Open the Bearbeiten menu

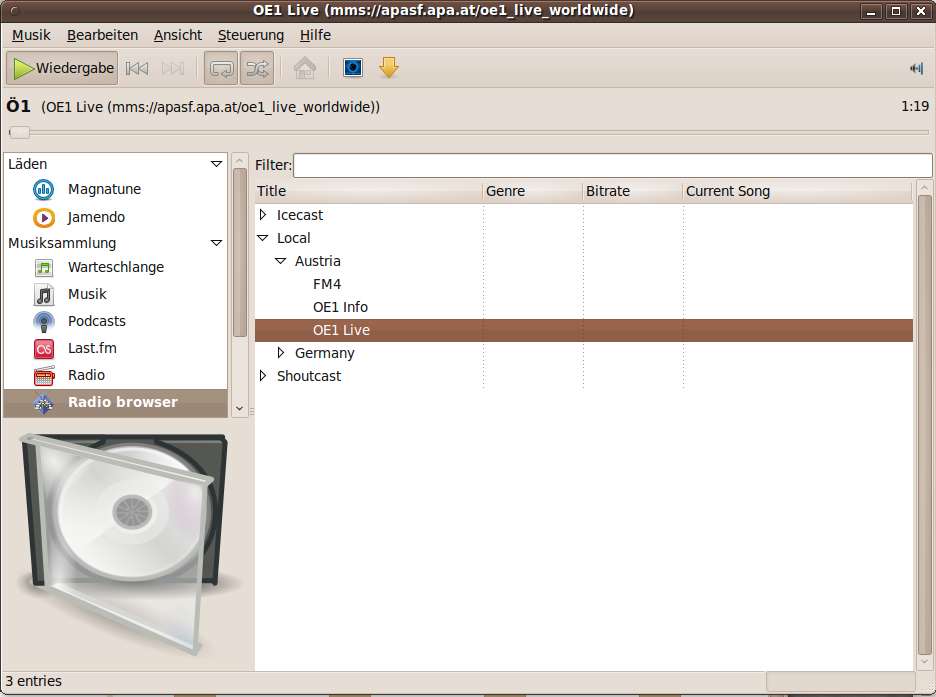coord(102,35)
